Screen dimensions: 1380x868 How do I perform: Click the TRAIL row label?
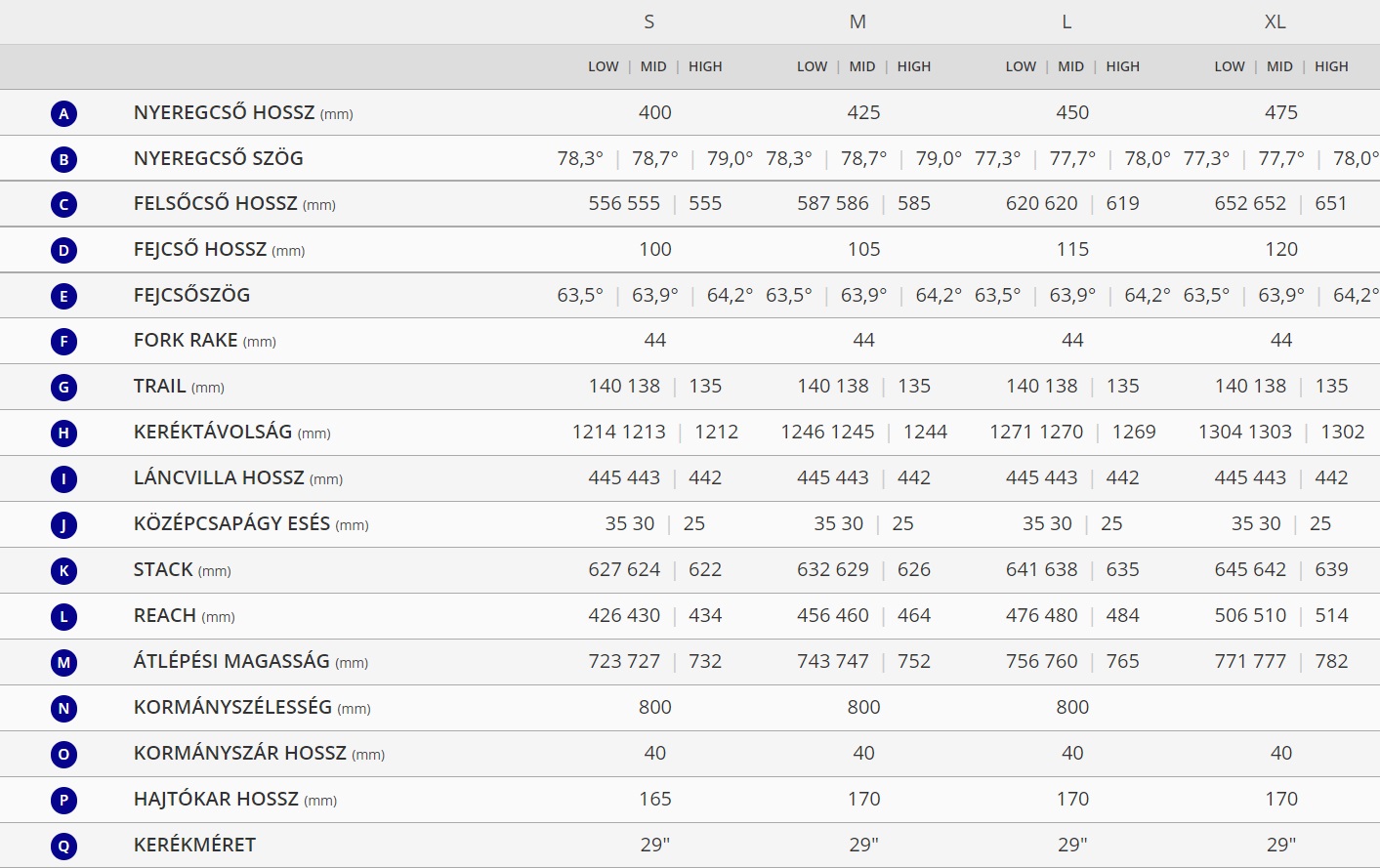coord(179,386)
